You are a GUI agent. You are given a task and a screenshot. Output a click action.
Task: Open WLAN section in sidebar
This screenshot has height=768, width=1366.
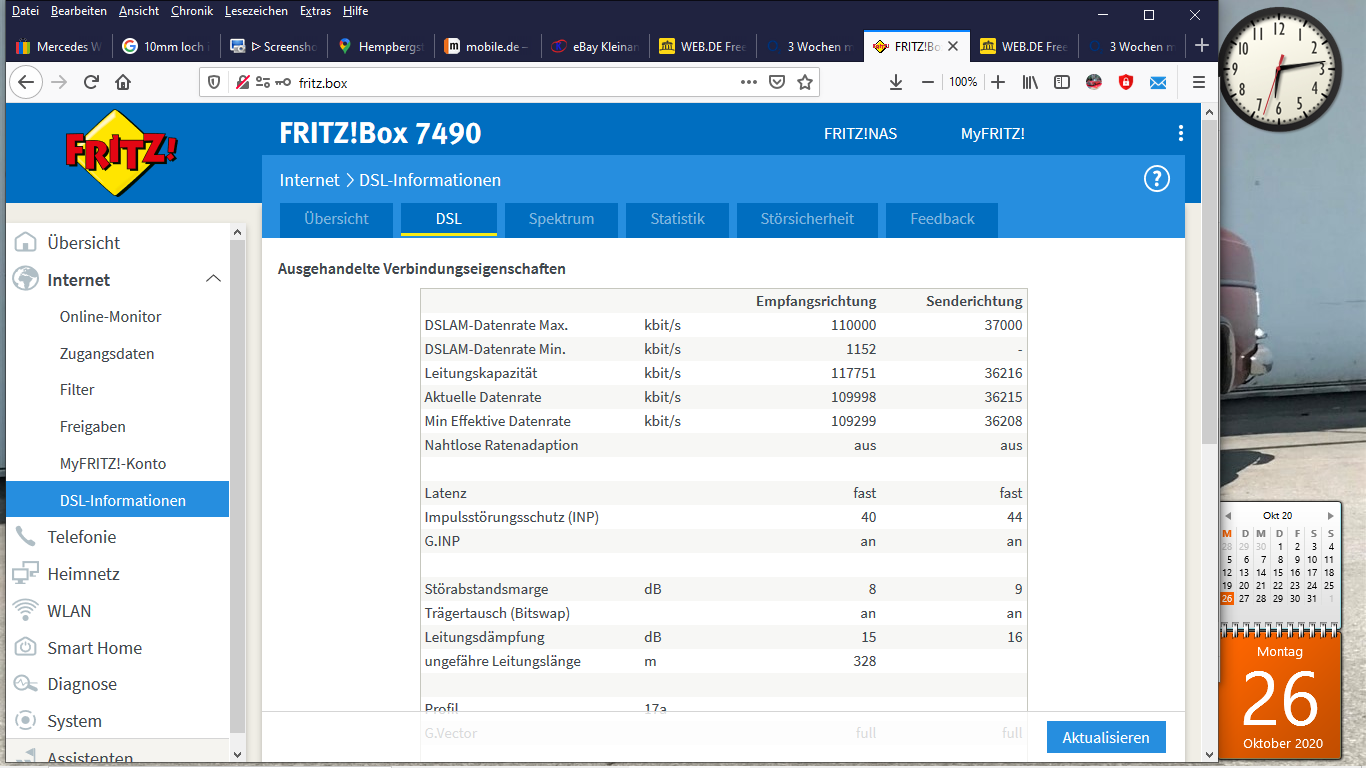pos(69,611)
